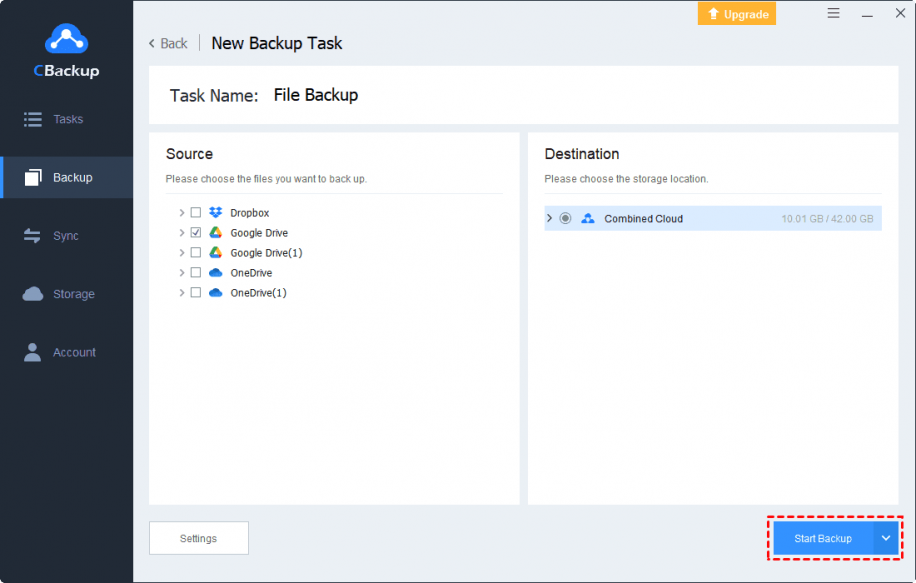Image resolution: width=916 pixels, height=583 pixels.
Task: Switch to the Sync section
Action: tap(65, 236)
